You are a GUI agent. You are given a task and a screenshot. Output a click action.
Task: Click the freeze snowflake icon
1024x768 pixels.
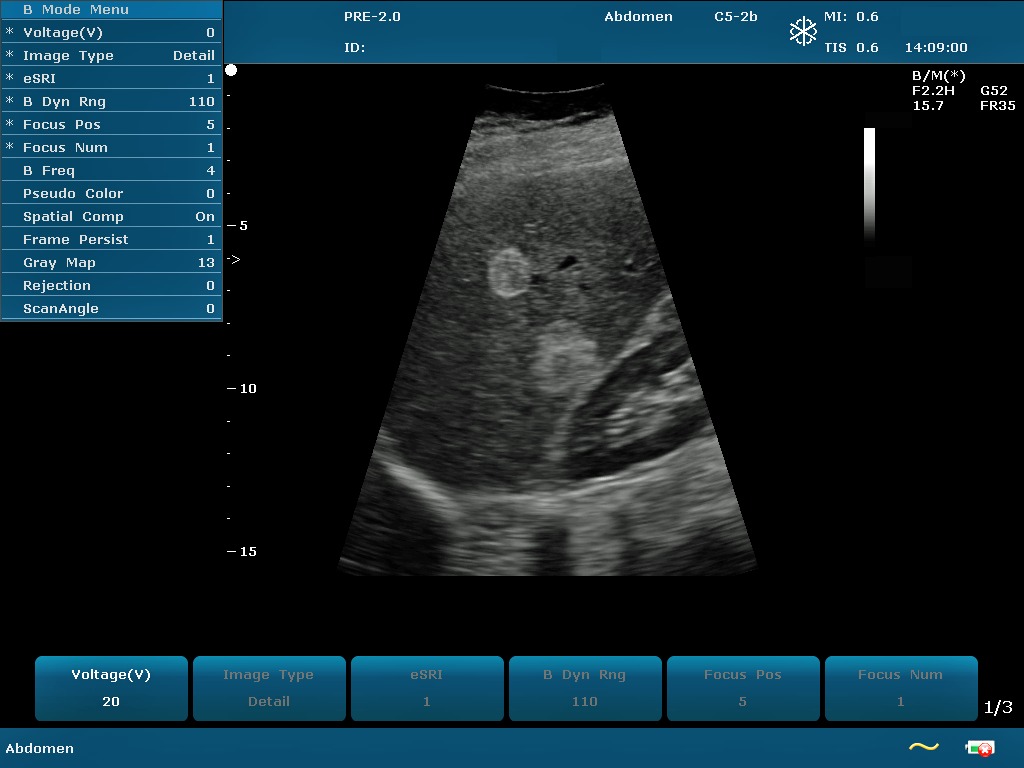point(803,31)
